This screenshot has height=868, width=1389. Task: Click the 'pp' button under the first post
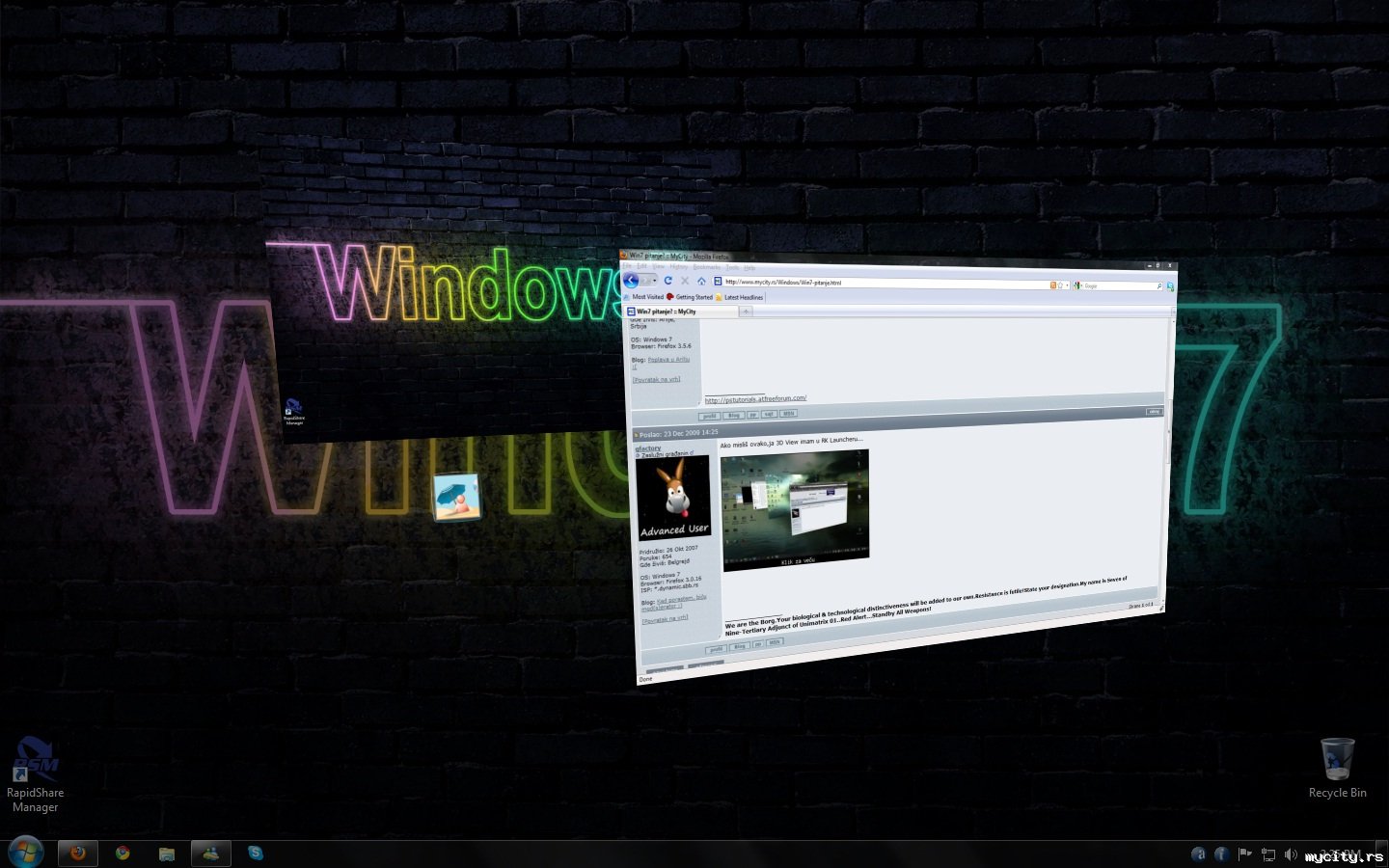click(752, 415)
